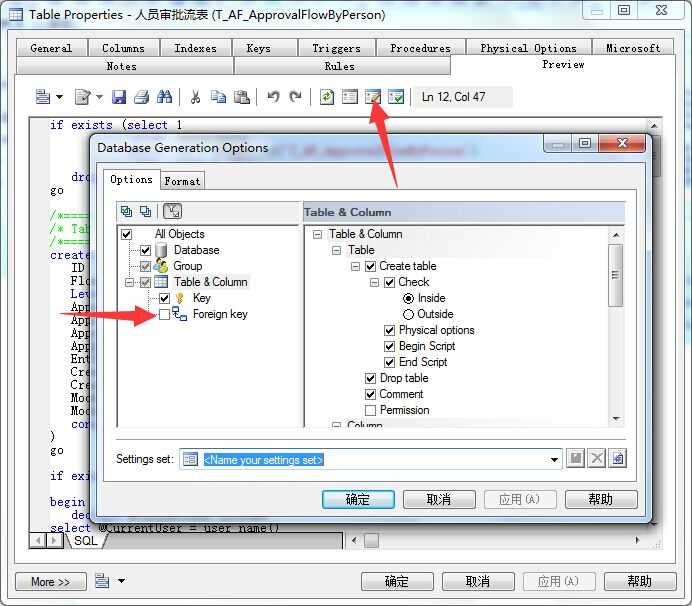Print the SQL preview
The image size is (692, 606).
click(142, 97)
